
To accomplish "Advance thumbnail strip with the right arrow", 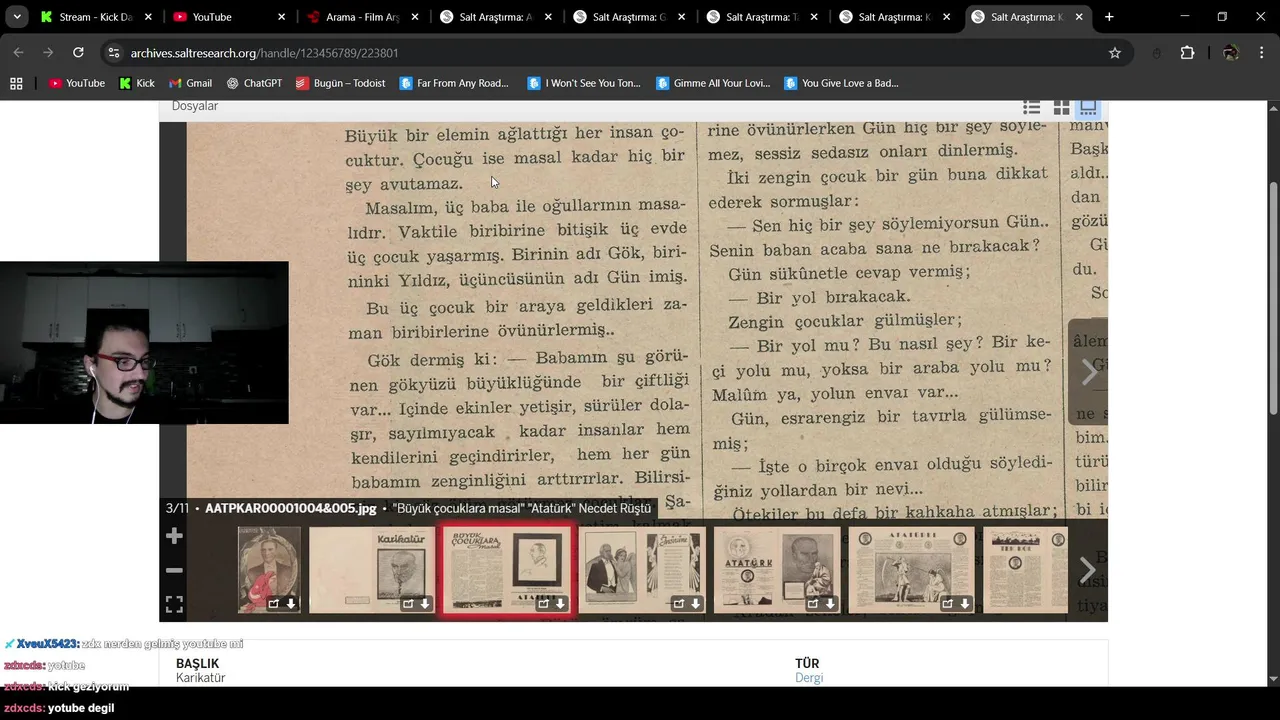I will point(1088,570).
